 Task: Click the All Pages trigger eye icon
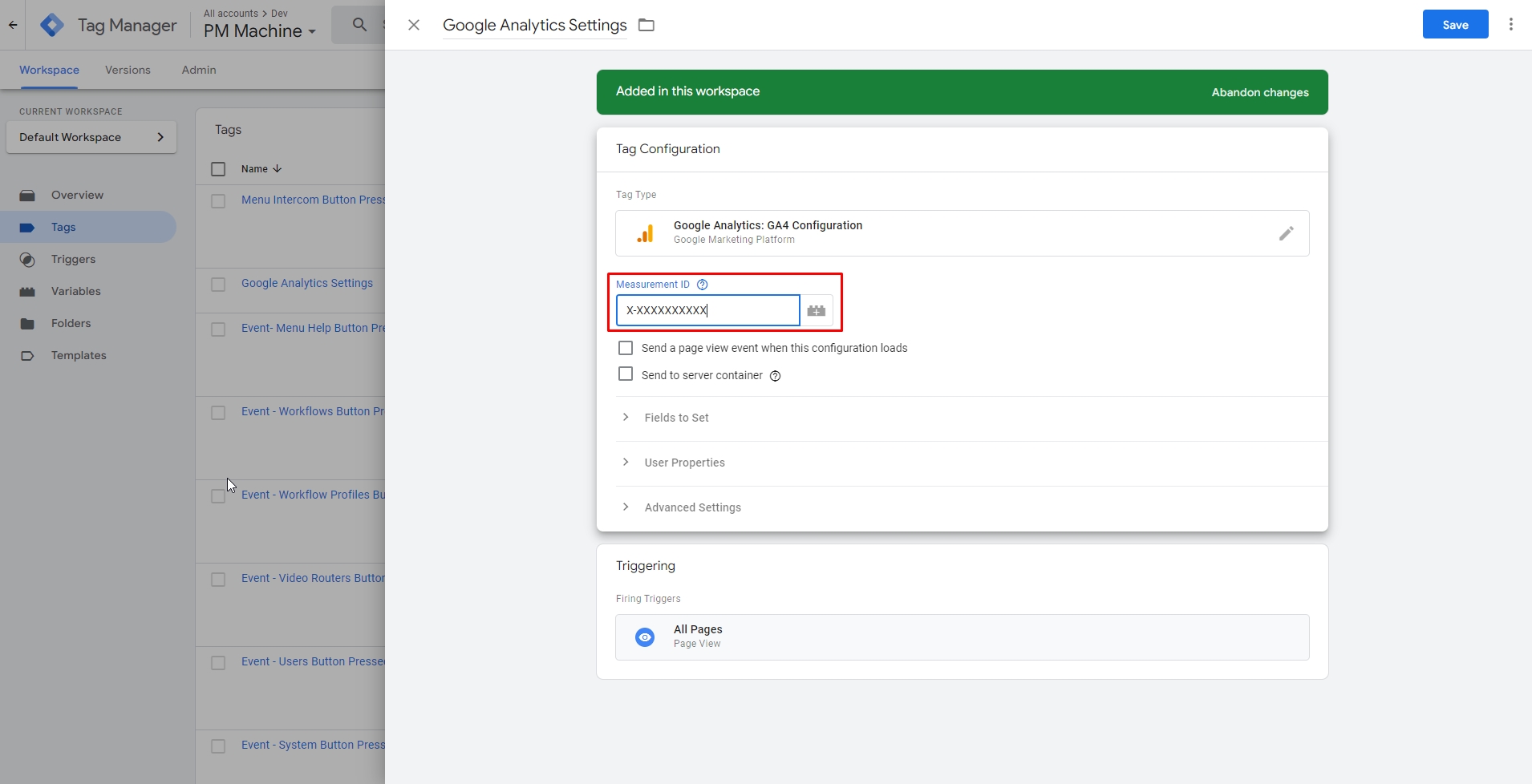click(645, 637)
